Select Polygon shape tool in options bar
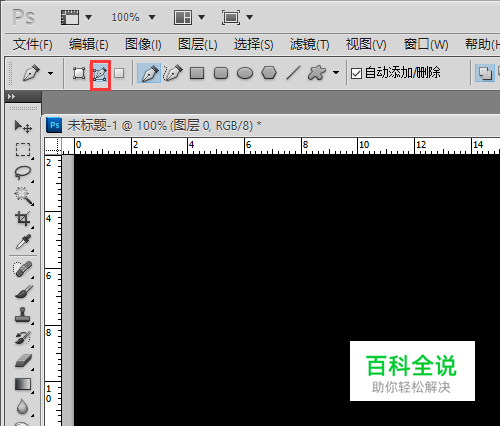The height and width of the screenshot is (426, 500). 269,73
